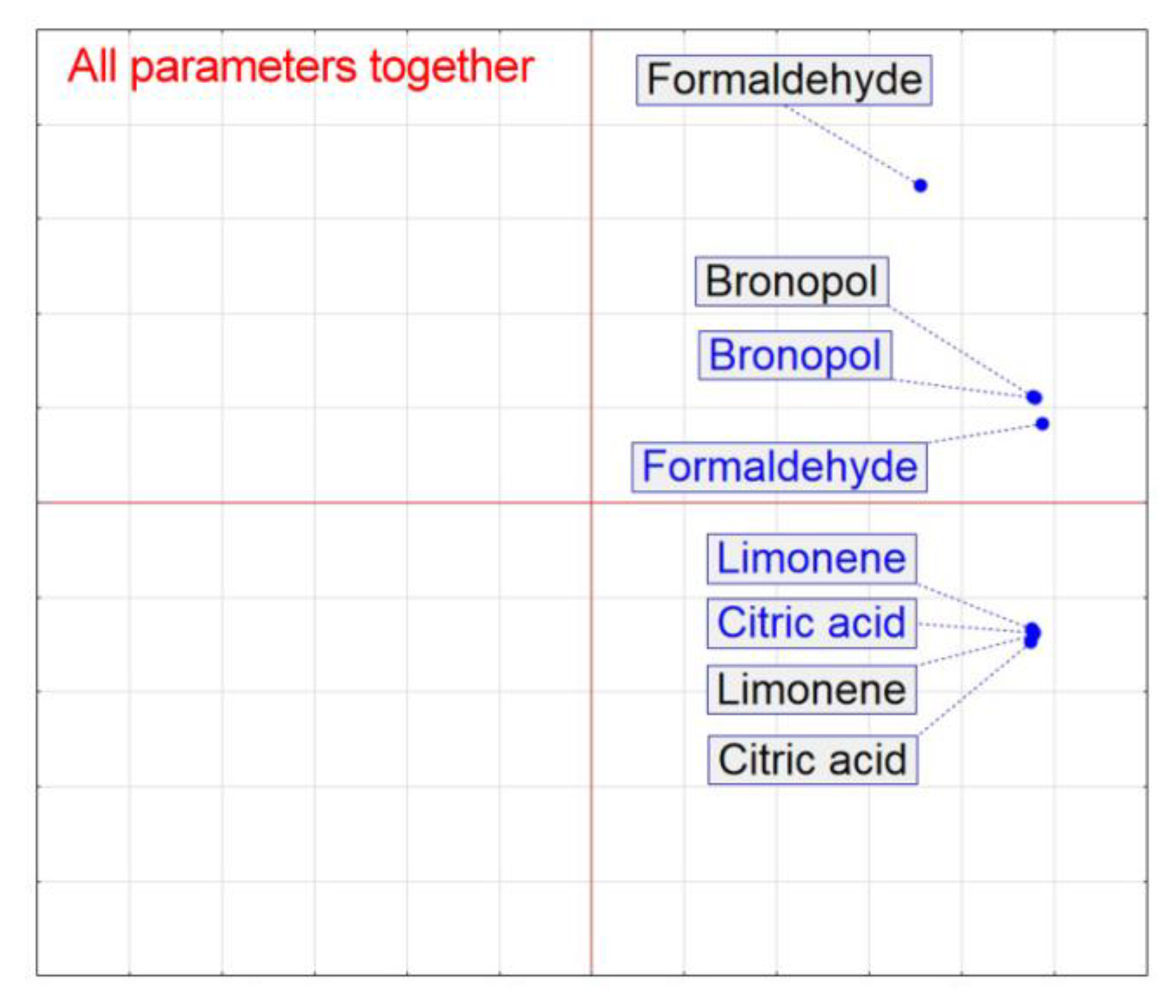The width and height of the screenshot is (1176, 1008).
Task: Click the black Limonene label box
Action: (811, 690)
